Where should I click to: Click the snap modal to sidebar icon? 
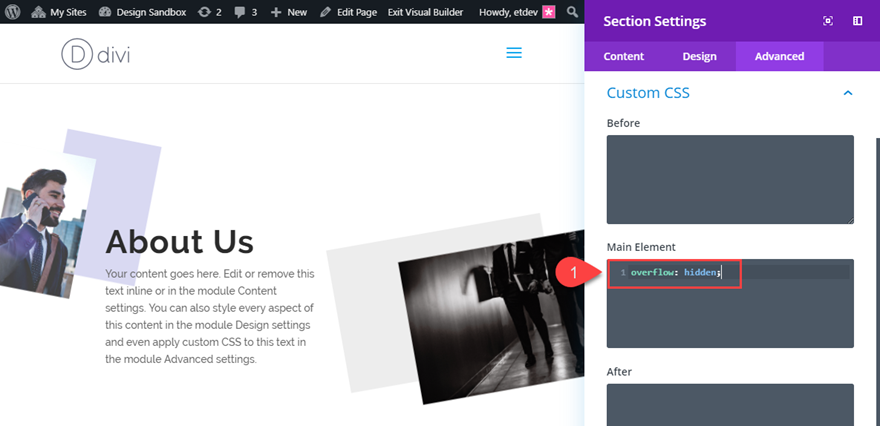tap(857, 21)
